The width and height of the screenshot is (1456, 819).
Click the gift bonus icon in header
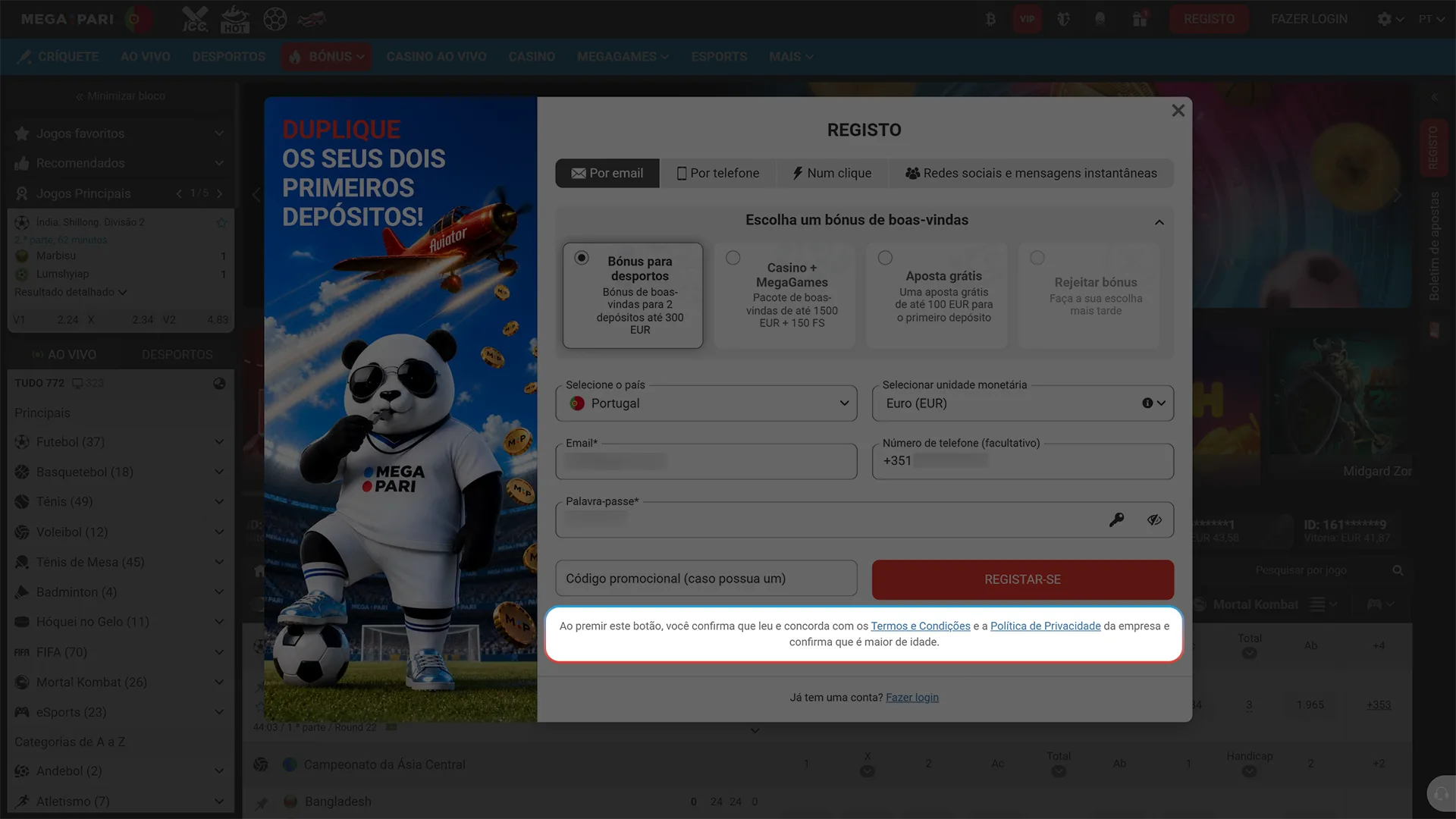1140,19
